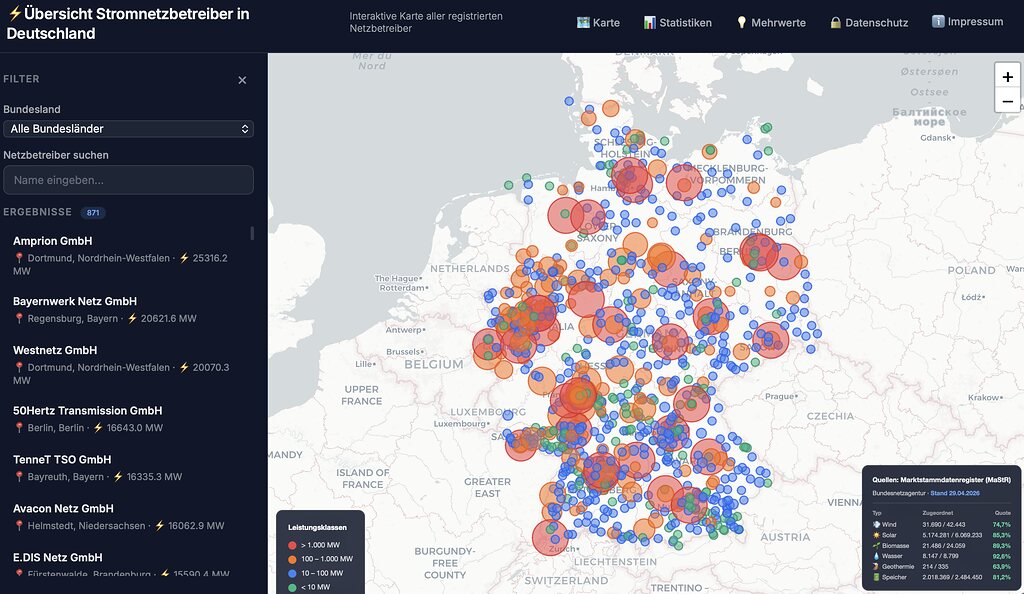This screenshot has height=594, width=1024.
Task: Open the Bundesland dropdown
Action: (129, 129)
